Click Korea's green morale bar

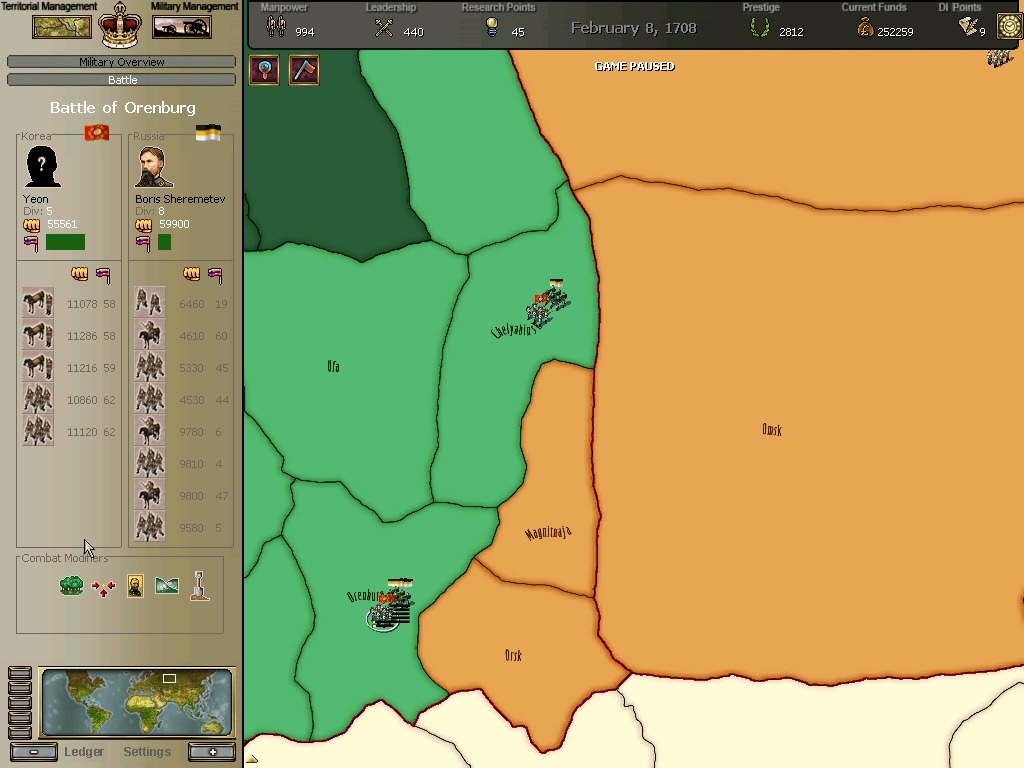pos(65,242)
